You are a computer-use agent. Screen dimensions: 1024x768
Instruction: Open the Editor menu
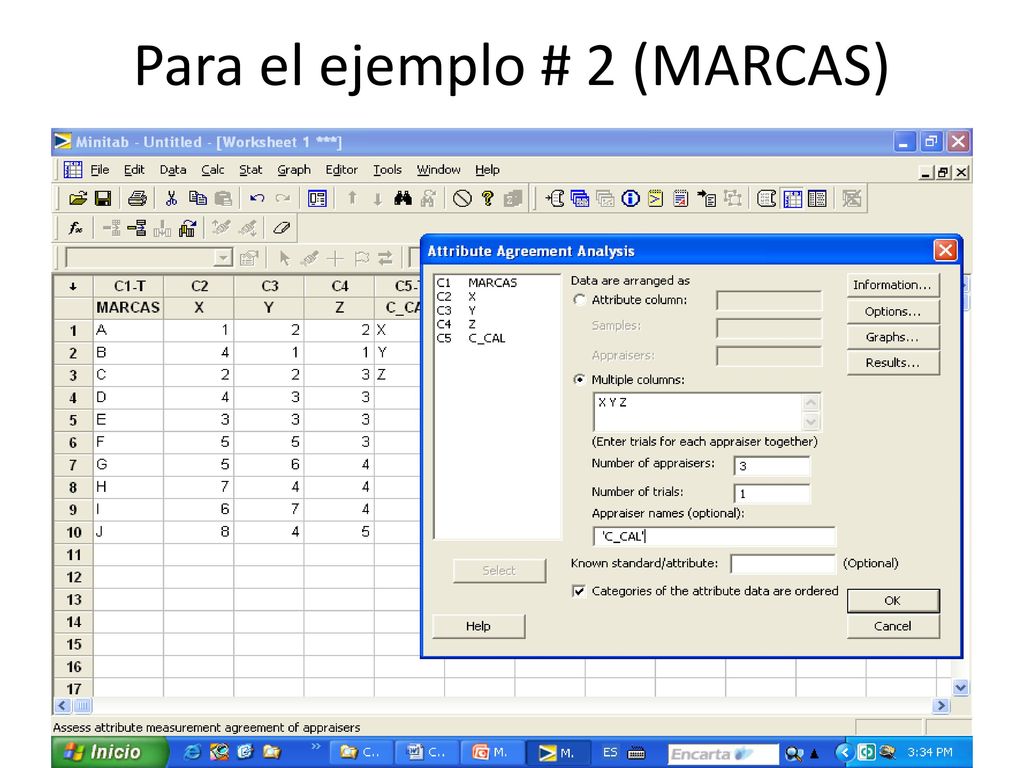click(x=342, y=170)
